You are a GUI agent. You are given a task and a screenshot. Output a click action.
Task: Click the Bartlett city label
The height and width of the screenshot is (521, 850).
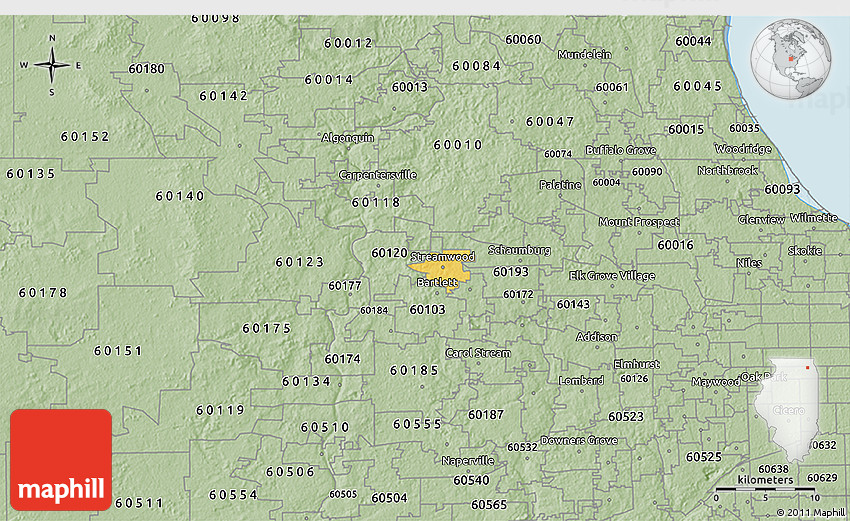(x=436, y=283)
